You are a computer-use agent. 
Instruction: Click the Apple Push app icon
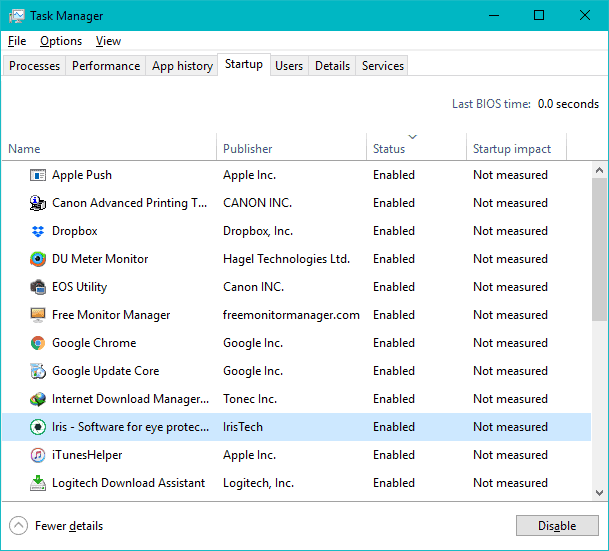tap(38, 175)
